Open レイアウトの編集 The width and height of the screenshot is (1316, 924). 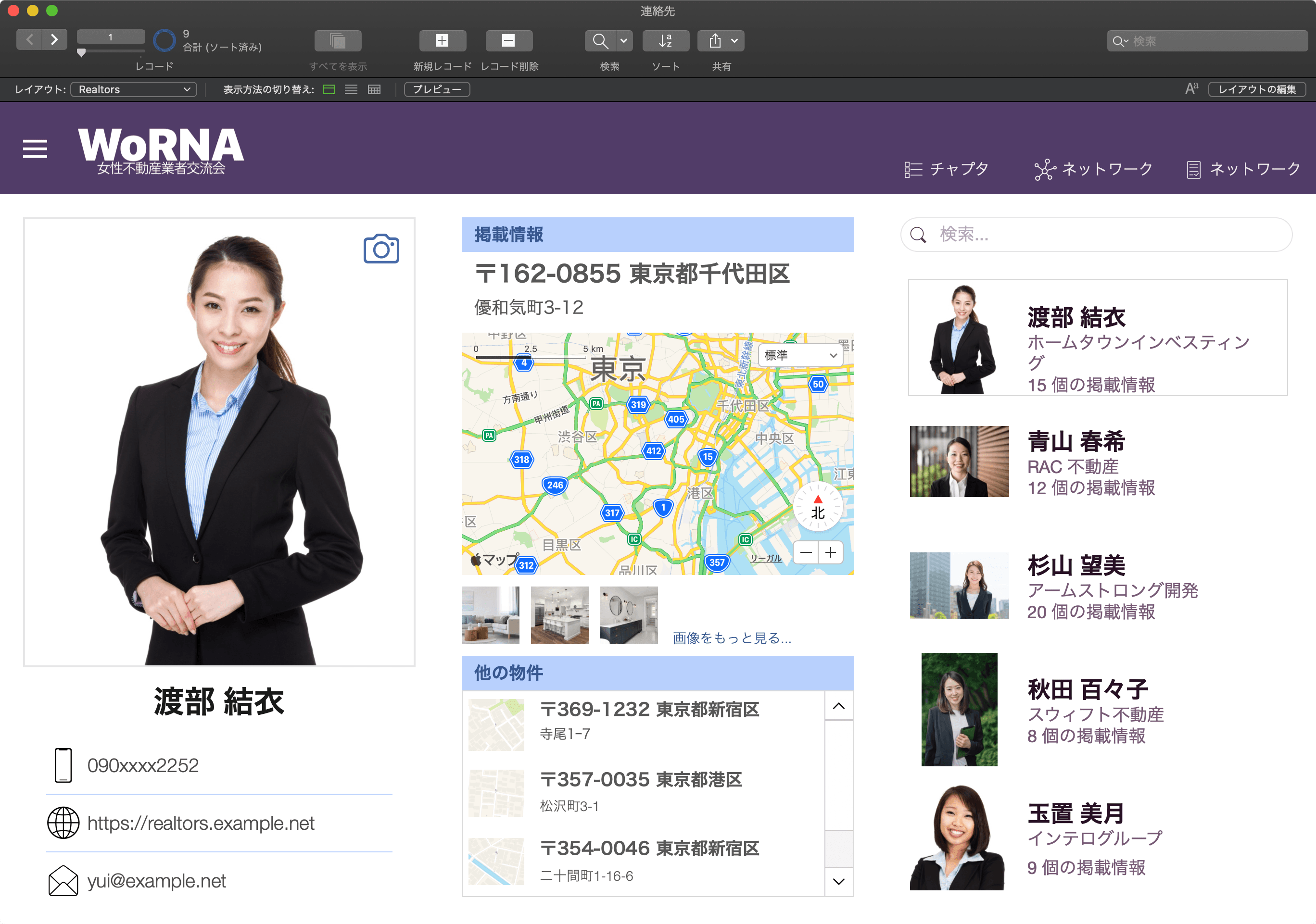[x=1256, y=89]
